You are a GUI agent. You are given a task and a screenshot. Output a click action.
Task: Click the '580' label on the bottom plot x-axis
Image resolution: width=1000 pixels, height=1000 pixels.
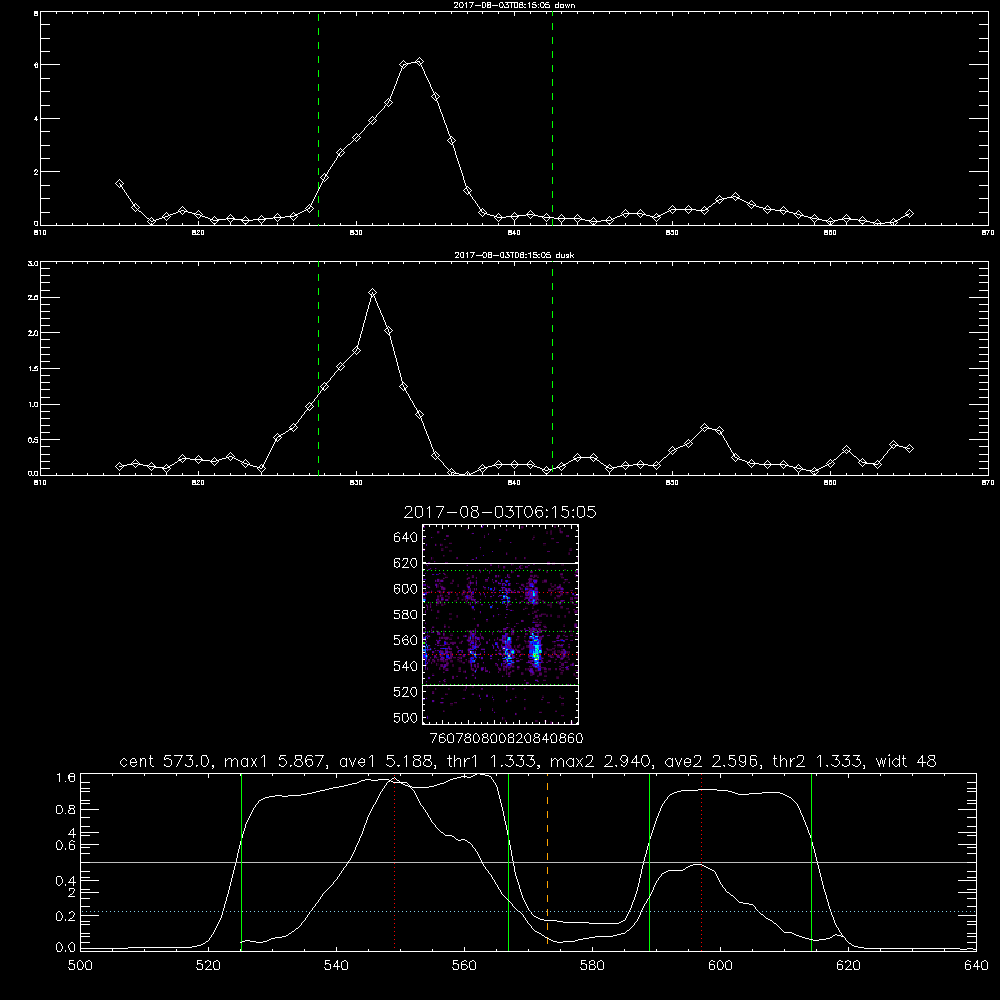point(592,965)
